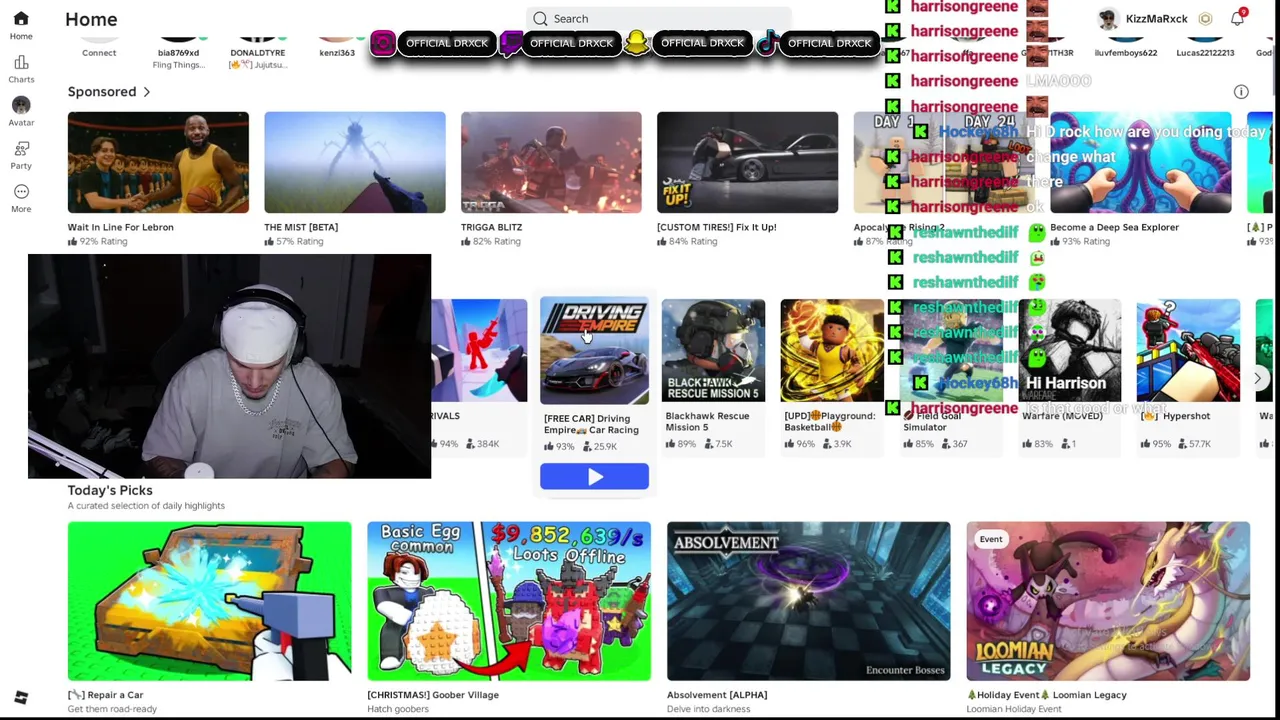Open the More sidebar menu

click(x=21, y=191)
